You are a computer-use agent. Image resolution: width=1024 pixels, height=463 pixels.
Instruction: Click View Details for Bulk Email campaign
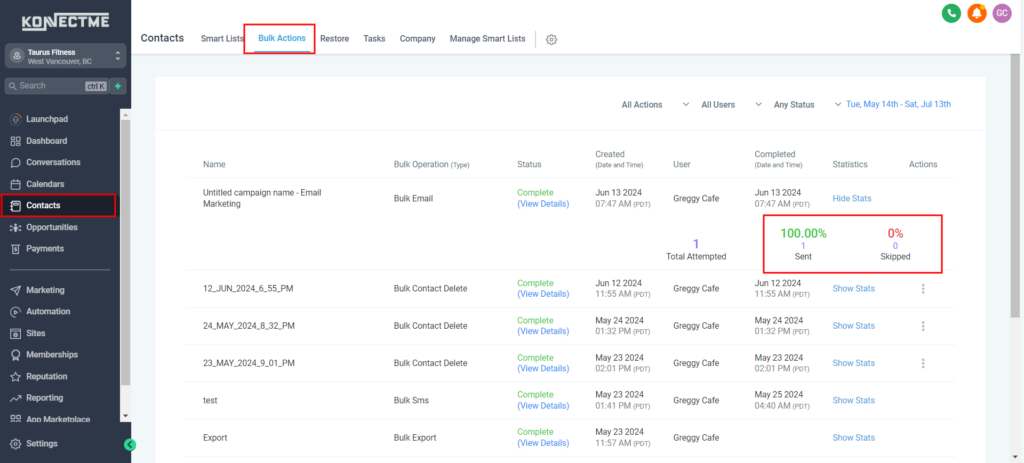point(543,204)
